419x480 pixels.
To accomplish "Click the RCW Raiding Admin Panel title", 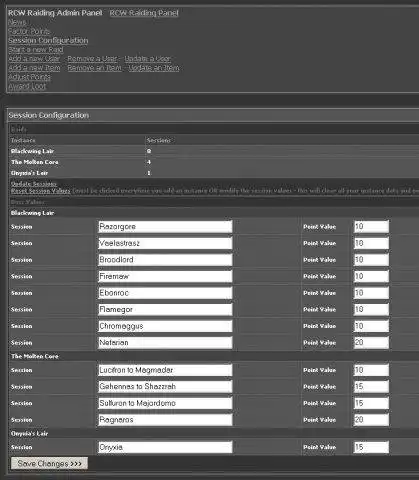I will click(55, 13).
